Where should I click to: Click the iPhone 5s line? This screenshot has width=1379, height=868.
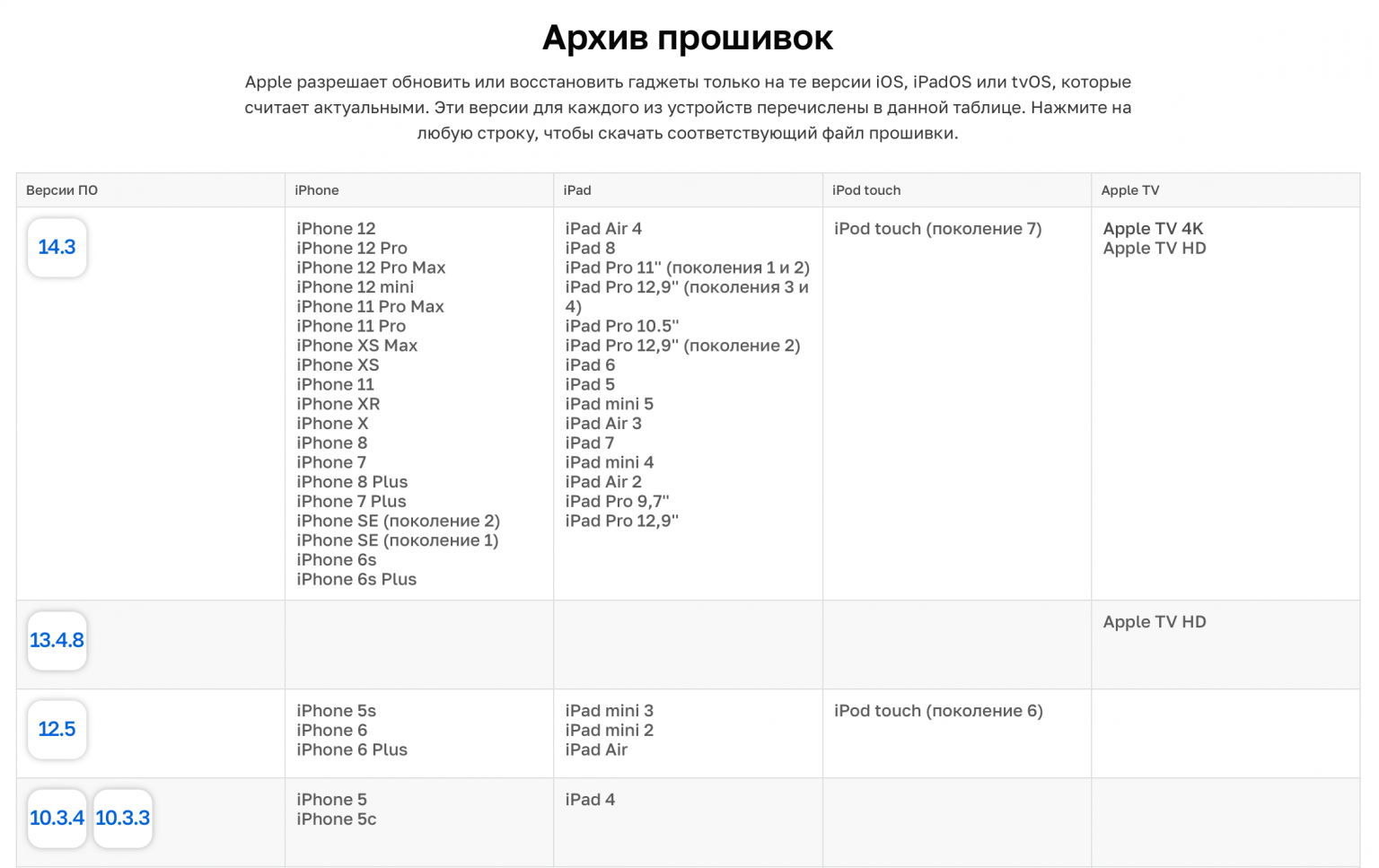pos(337,711)
